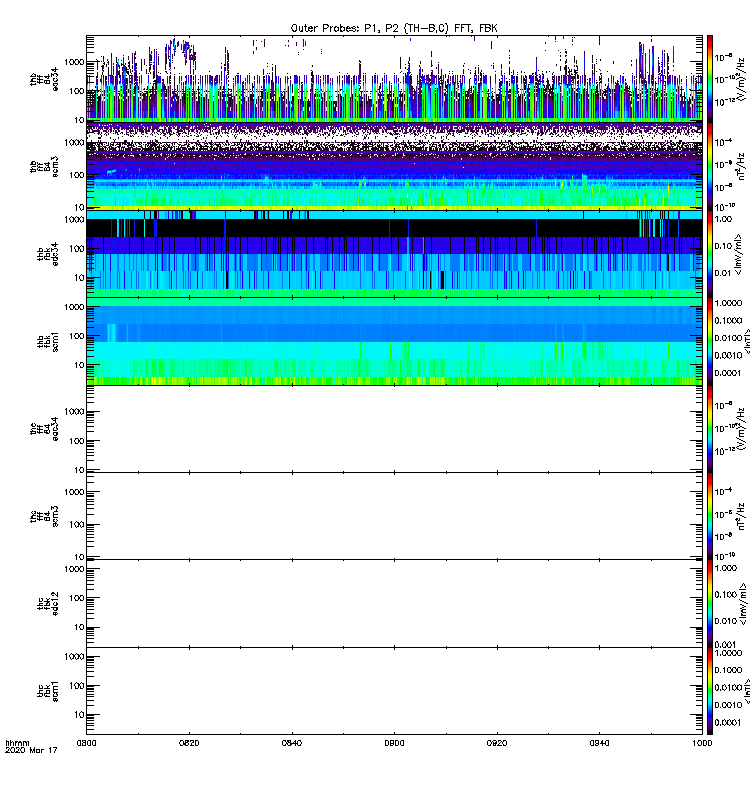Click the thb fbk edc34 mV/m color bar
Viewport: 750px width, 800px height.
pos(710,254)
